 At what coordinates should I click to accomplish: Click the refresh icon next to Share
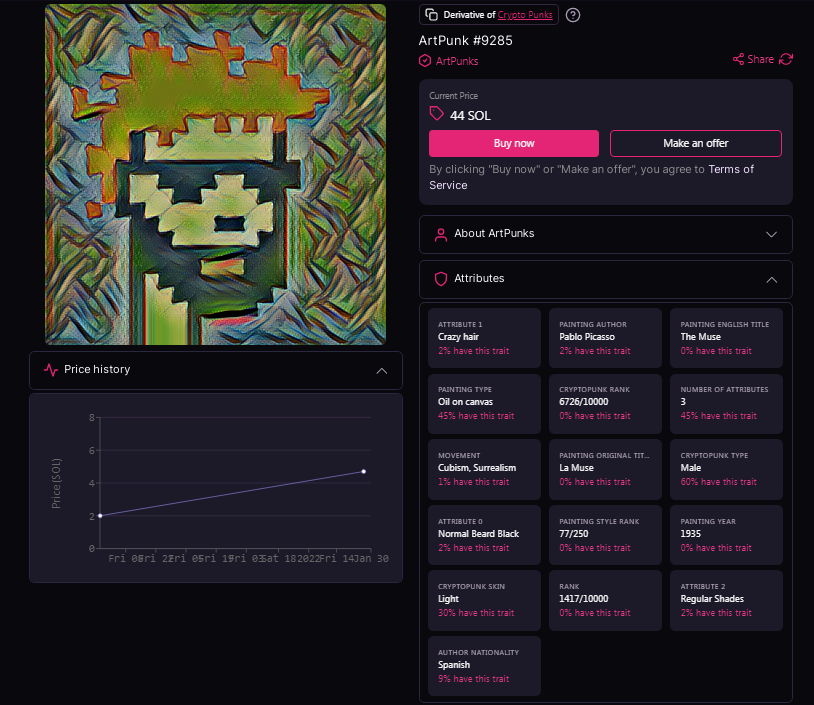pos(786,59)
